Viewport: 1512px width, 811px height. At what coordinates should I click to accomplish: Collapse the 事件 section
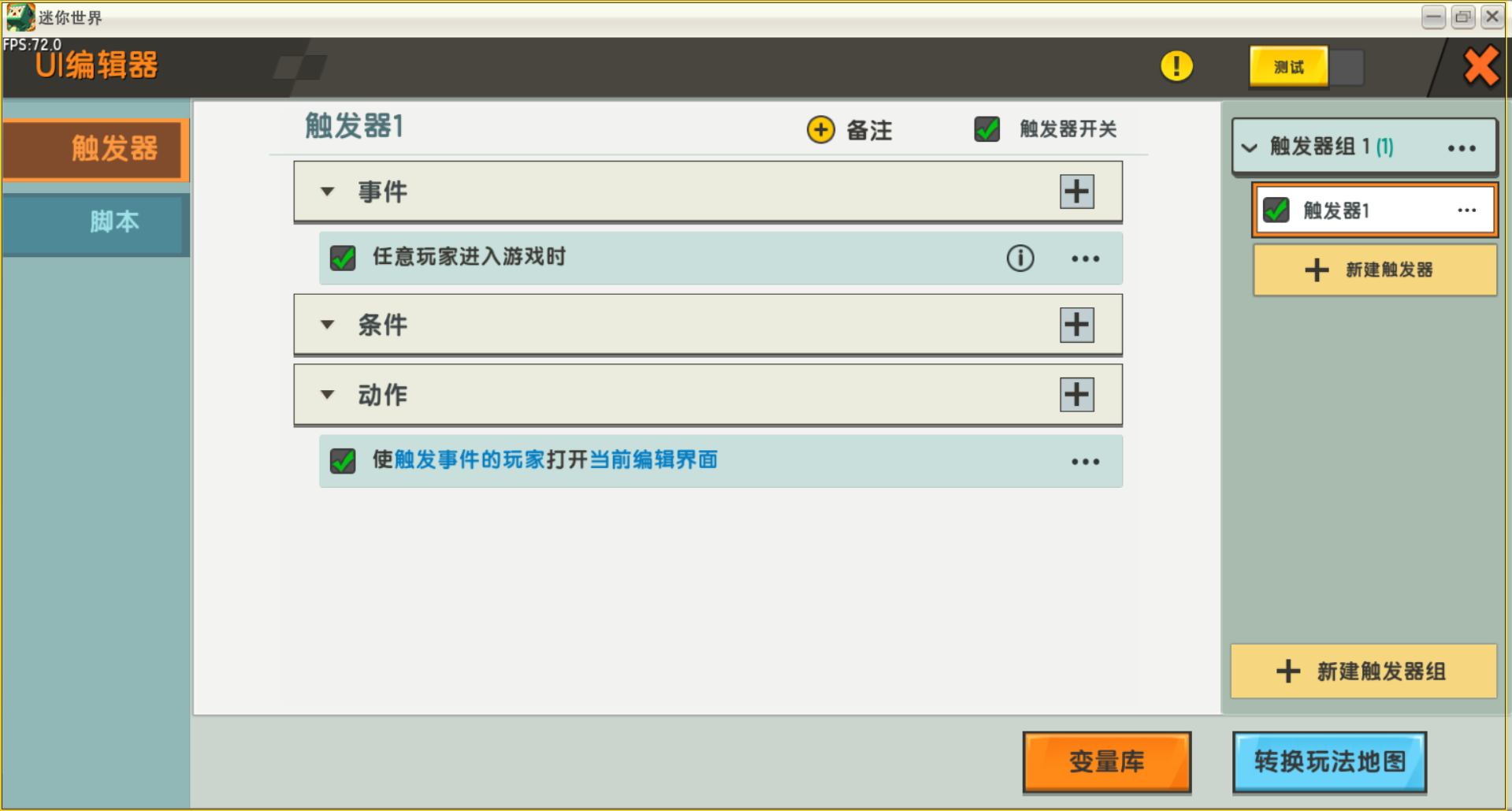point(328,192)
